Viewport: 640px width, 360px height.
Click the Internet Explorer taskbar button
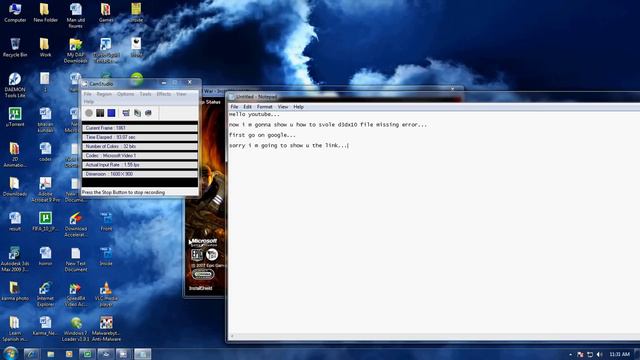click(31, 354)
